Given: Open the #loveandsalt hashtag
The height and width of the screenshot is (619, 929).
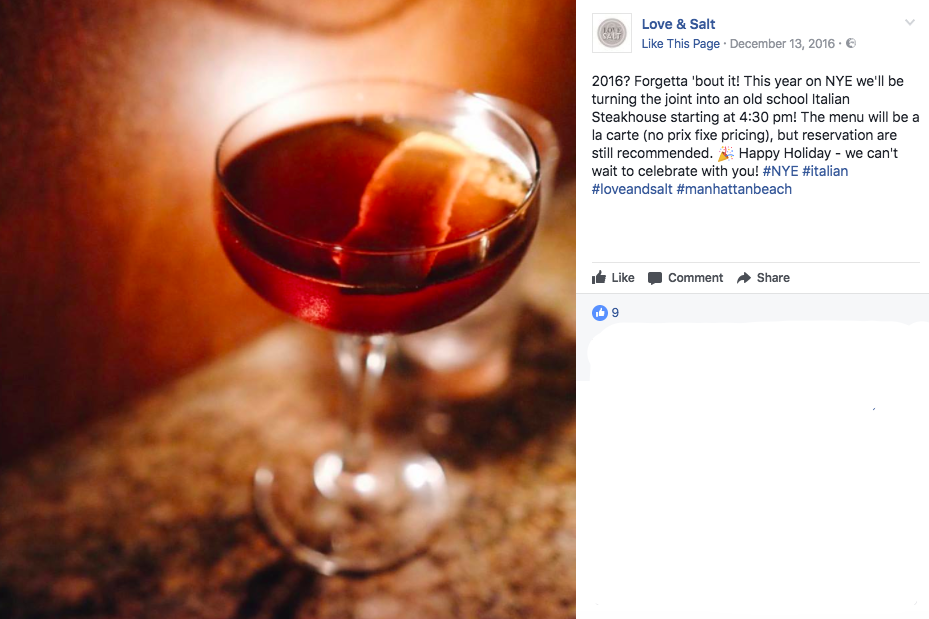Looking at the screenshot, I should click(x=632, y=189).
